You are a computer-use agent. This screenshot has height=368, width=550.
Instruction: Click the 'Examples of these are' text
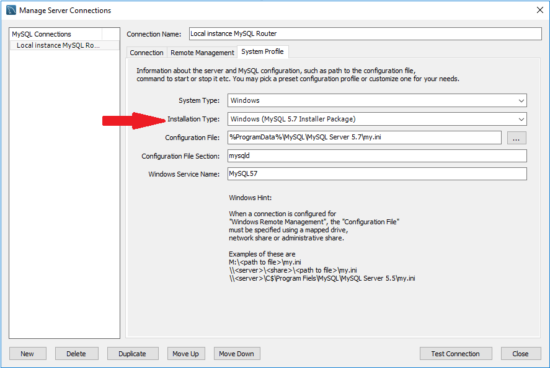coord(262,254)
